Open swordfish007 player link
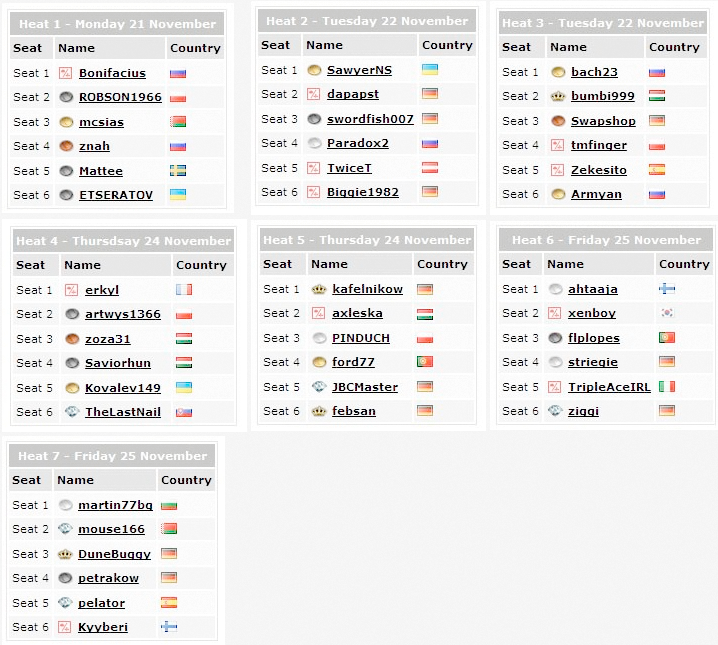 (x=370, y=119)
